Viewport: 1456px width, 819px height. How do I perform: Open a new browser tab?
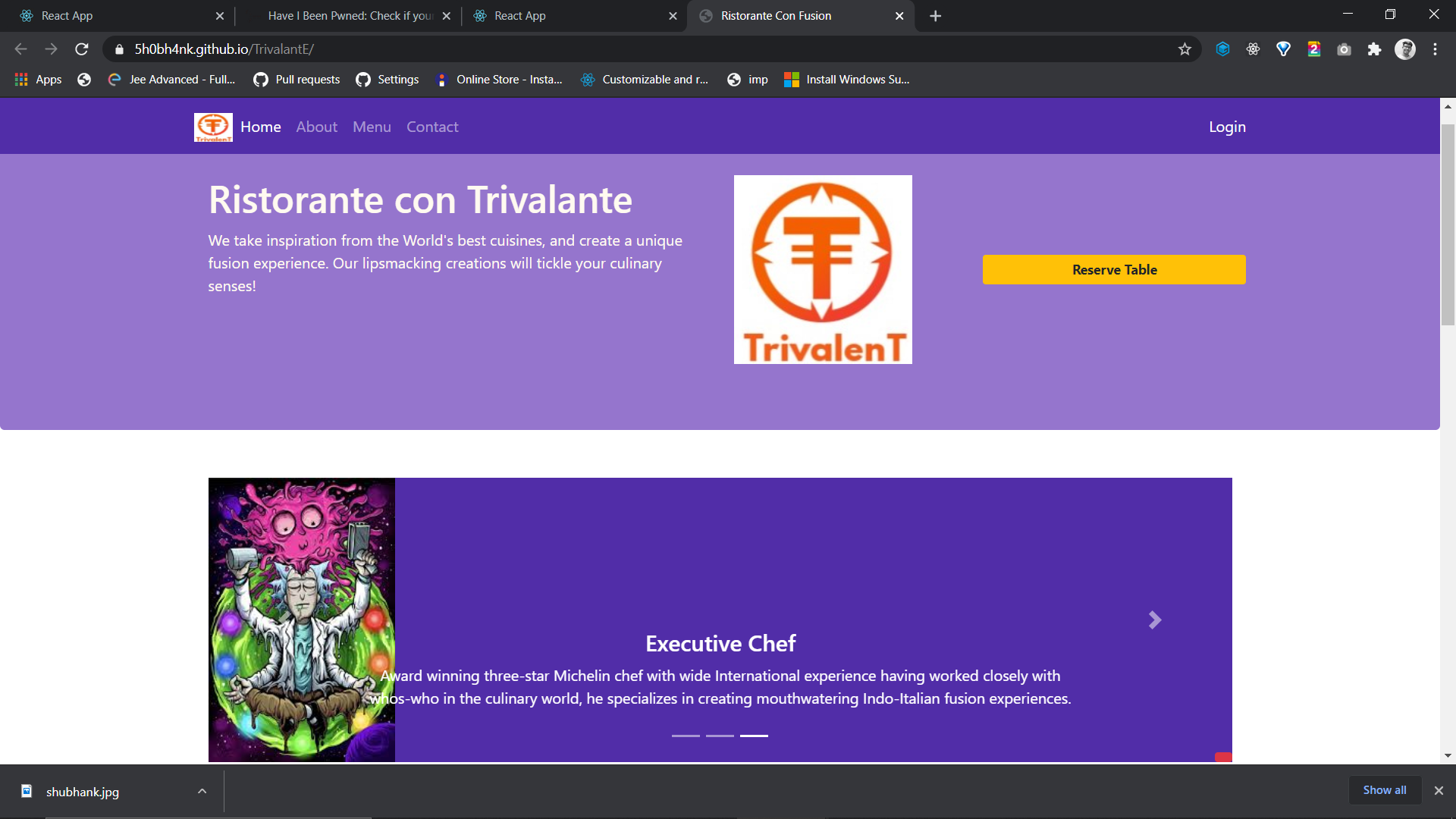click(936, 16)
